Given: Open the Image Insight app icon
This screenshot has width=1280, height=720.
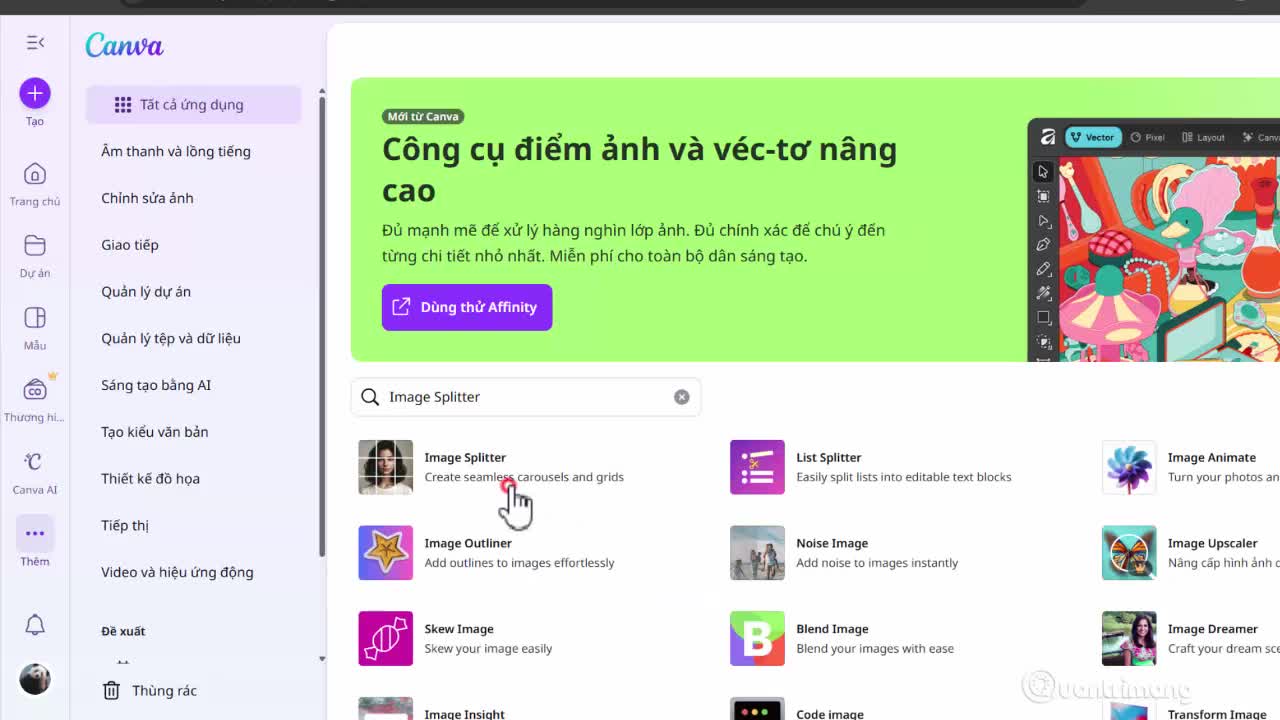Looking at the screenshot, I should coord(385,709).
